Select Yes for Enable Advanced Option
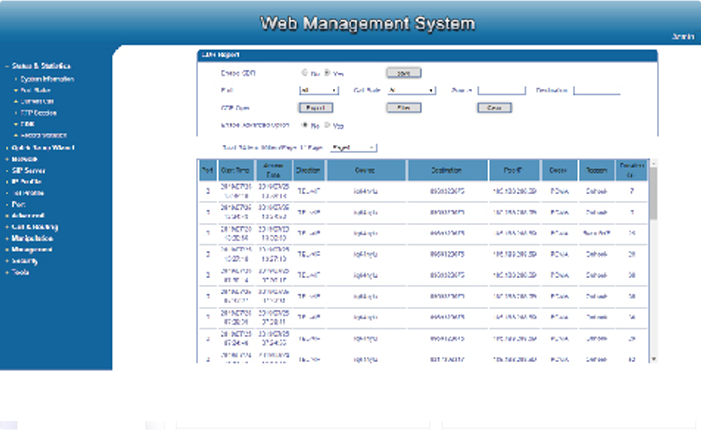The width and height of the screenshot is (701, 430). pyautogui.click(x=327, y=125)
